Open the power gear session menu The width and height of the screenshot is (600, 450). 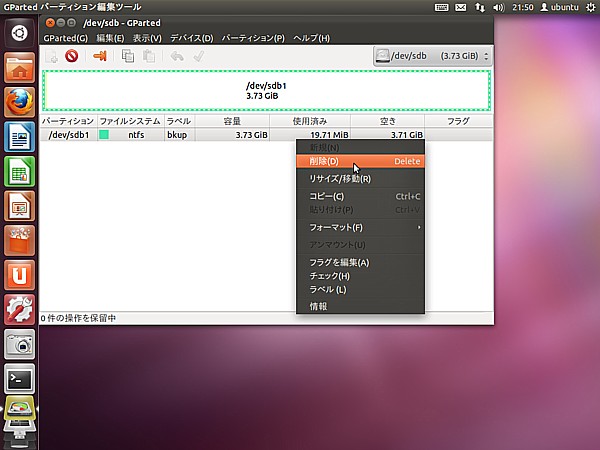591,7
